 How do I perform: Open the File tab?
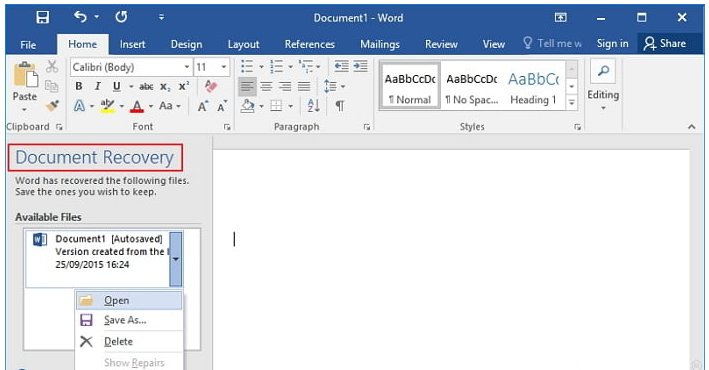[x=28, y=45]
